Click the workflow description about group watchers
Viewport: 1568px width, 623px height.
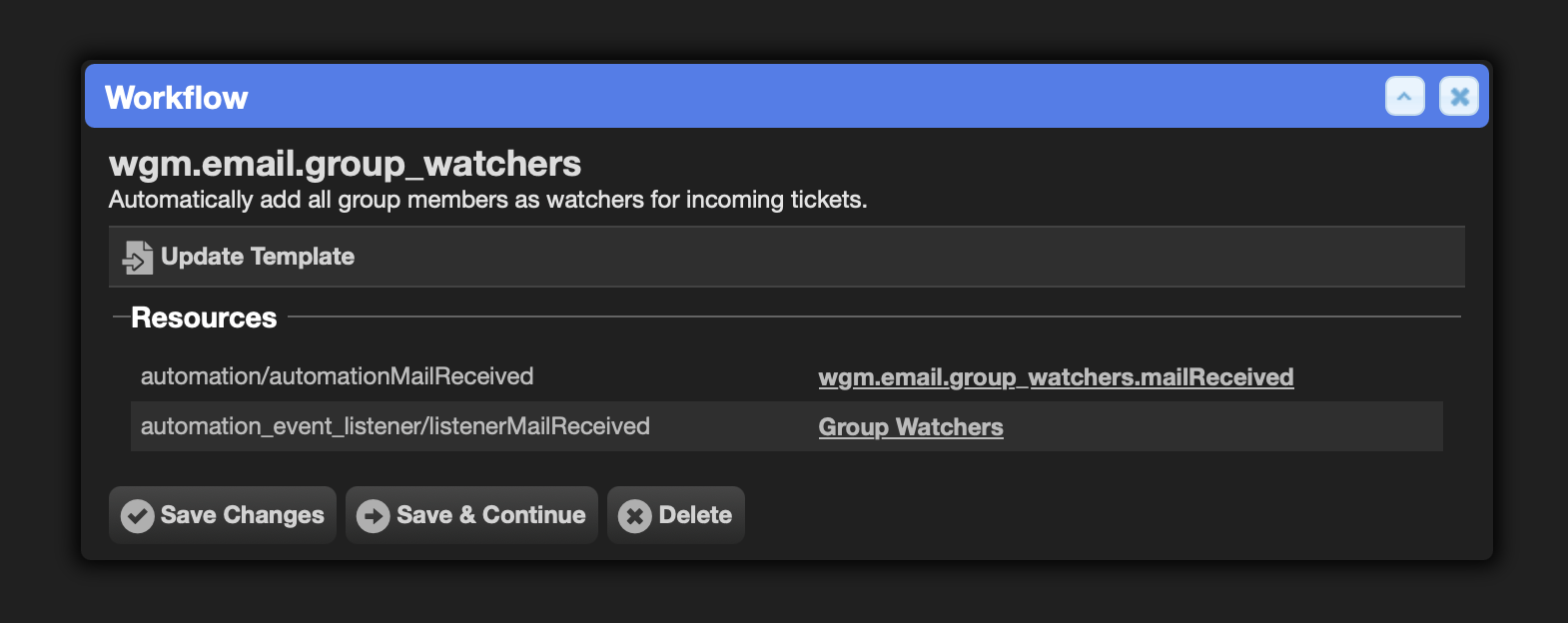(487, 200)
